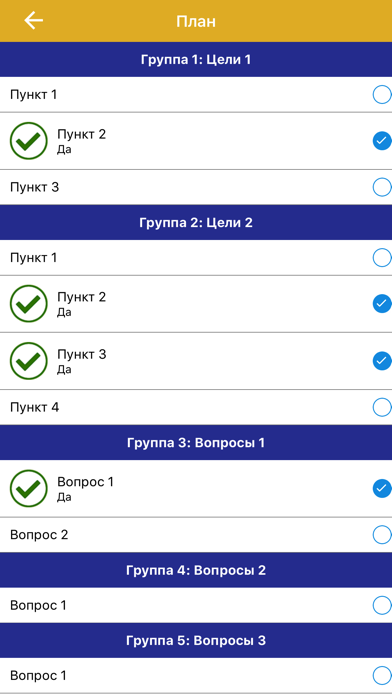Check the circle for Группа 1 Пункт 1

(382, 95)
